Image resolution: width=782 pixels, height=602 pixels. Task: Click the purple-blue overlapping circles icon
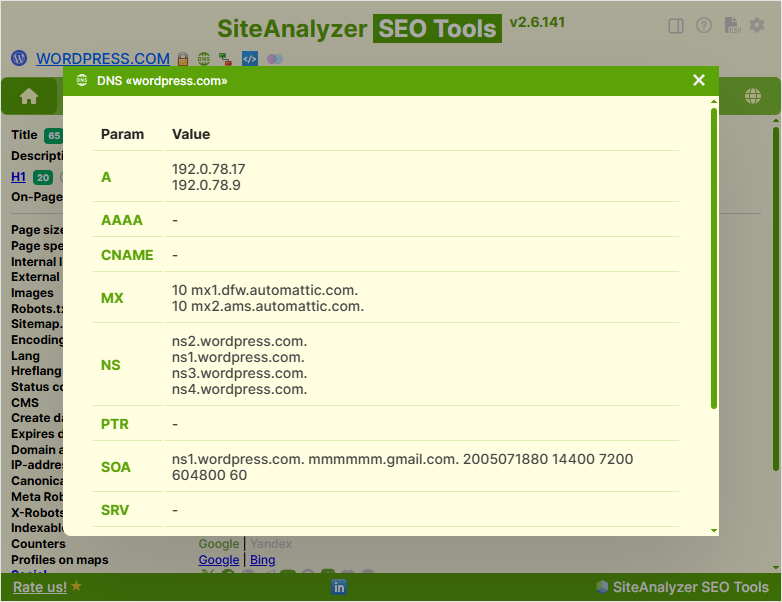pos(275,59)
